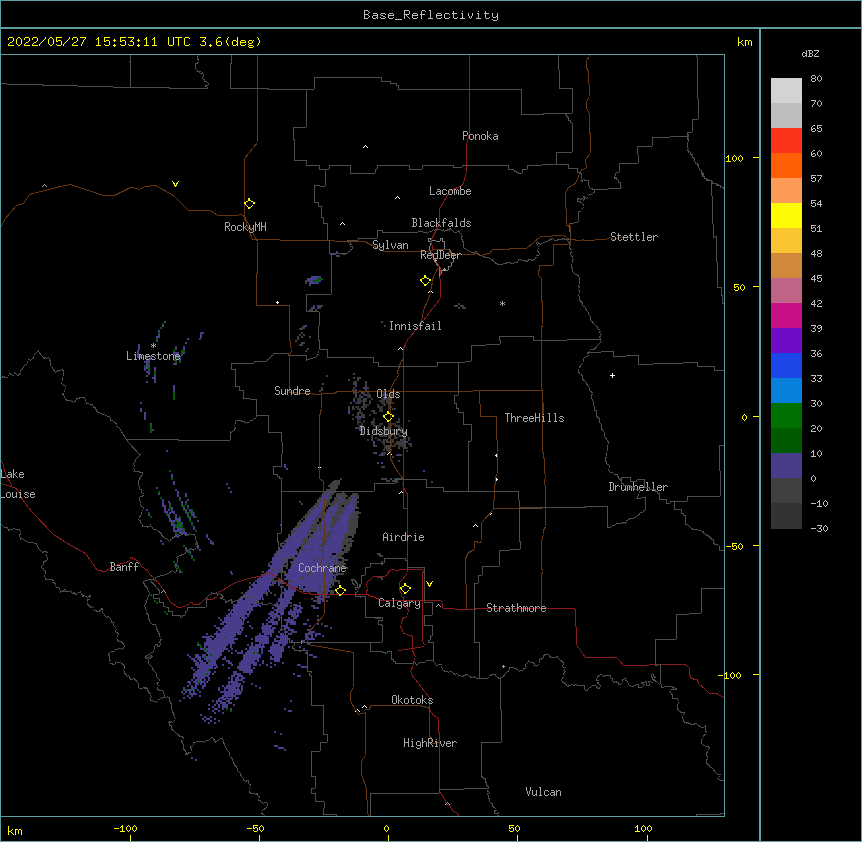Viewport: 862px width, 842px height.
Task: Click the Vulcan city label
Action: [543, 792]
